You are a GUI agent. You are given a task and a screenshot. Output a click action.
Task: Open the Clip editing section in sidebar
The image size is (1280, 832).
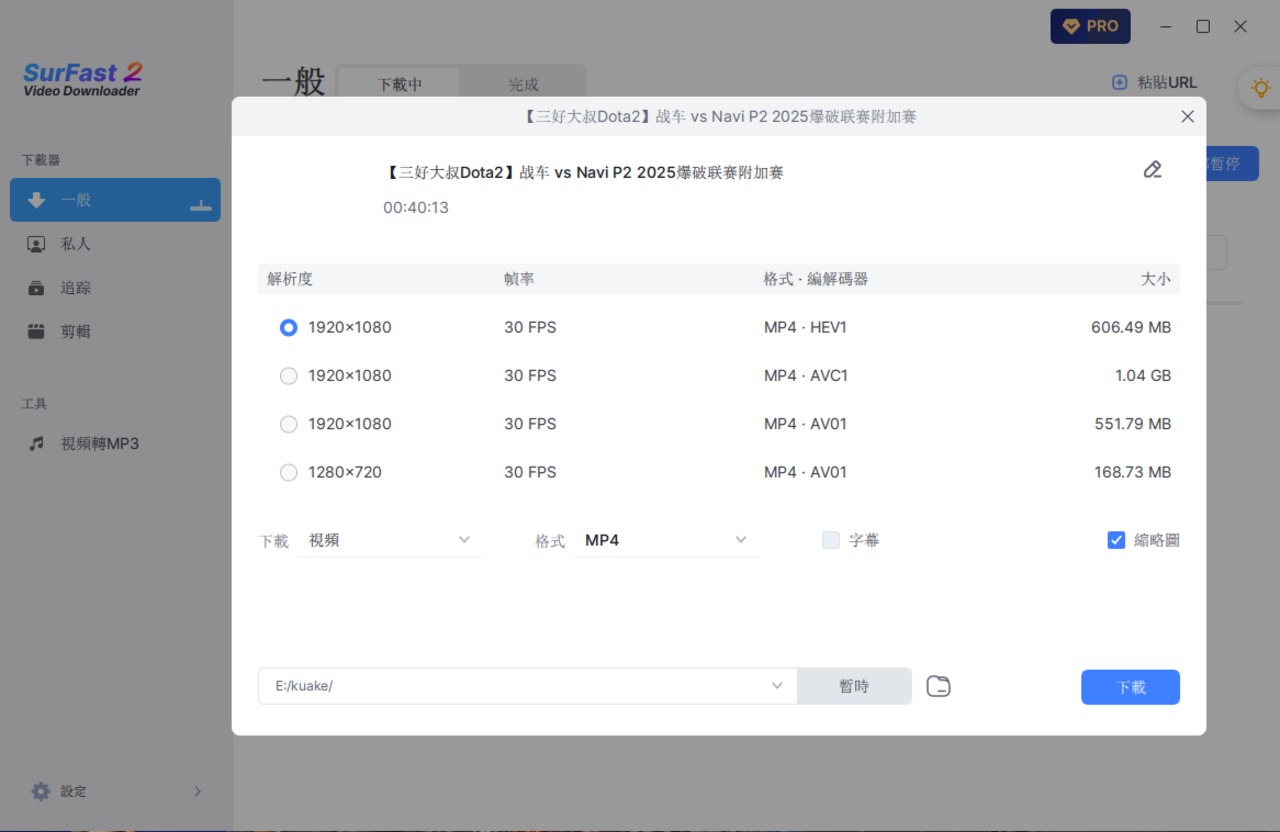coord(75,332)
